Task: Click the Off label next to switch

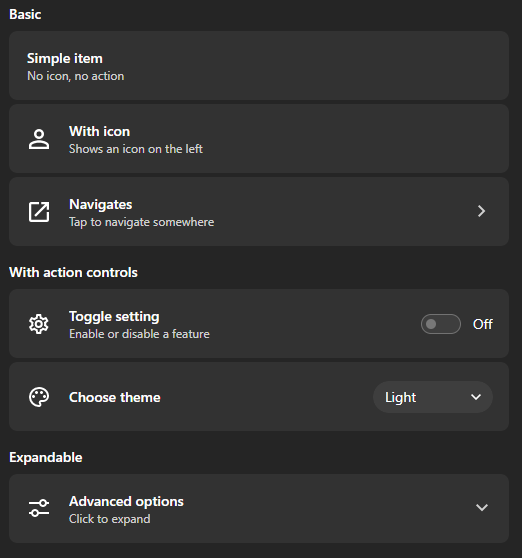Action: 483,324
